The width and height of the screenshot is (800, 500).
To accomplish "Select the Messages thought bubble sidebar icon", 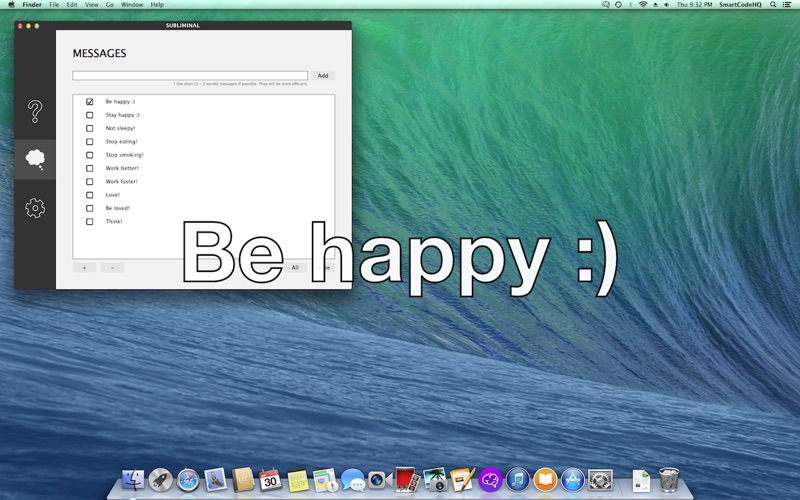I will pos(35,159).
